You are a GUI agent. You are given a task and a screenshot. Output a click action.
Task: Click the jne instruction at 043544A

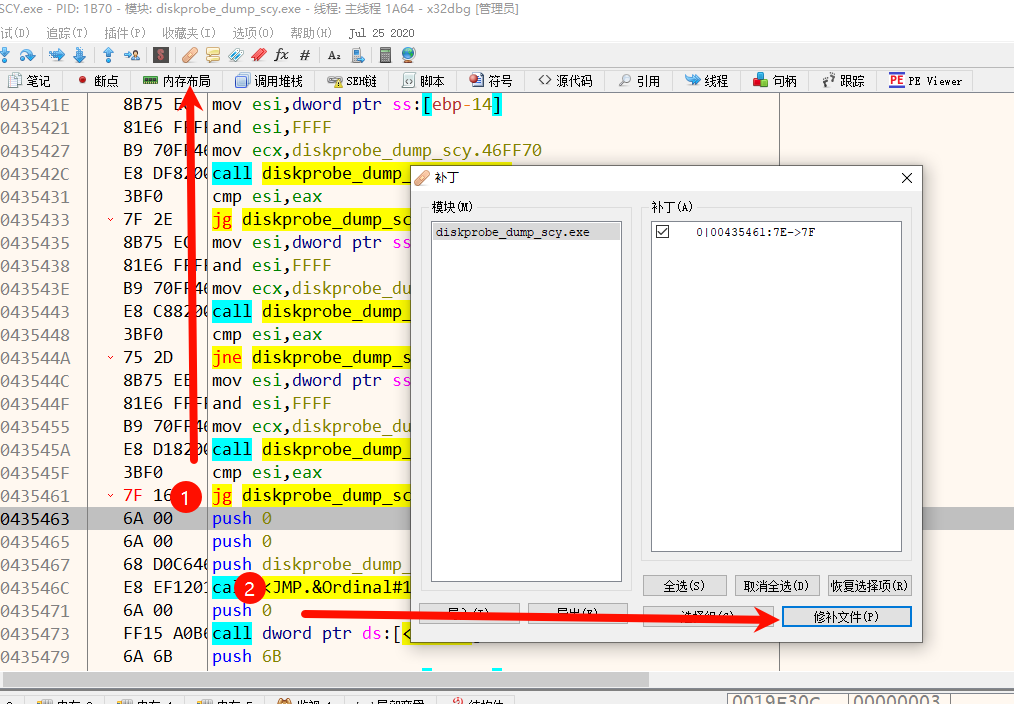226,357
